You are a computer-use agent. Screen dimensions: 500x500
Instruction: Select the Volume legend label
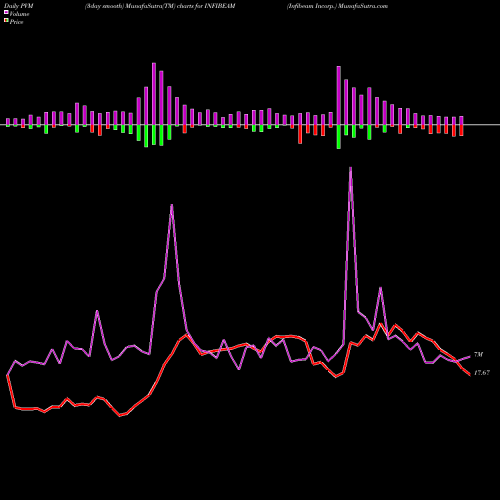click(x=19, y=14)
